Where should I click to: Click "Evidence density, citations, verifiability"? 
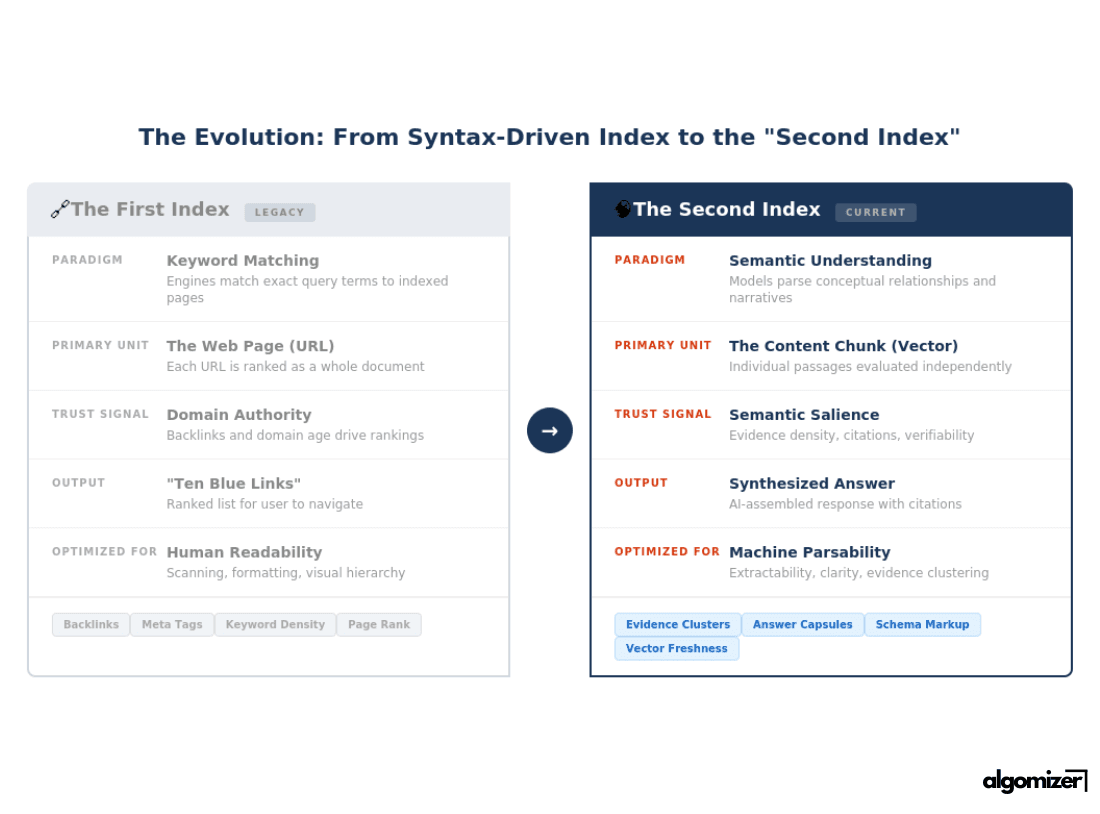[x=852, y=435]
